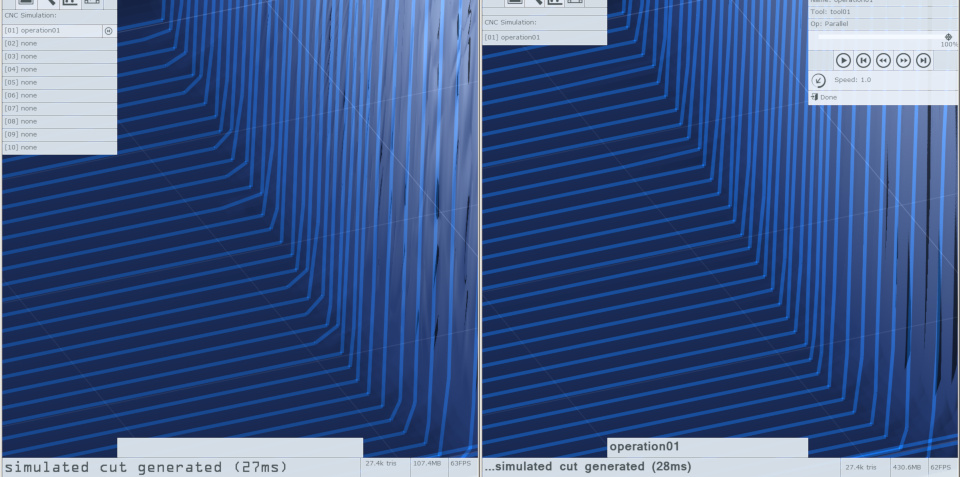The height and width of the screenshot is (477, 960).
Task: Select row [05] none
Action: [x=59, y=82]
